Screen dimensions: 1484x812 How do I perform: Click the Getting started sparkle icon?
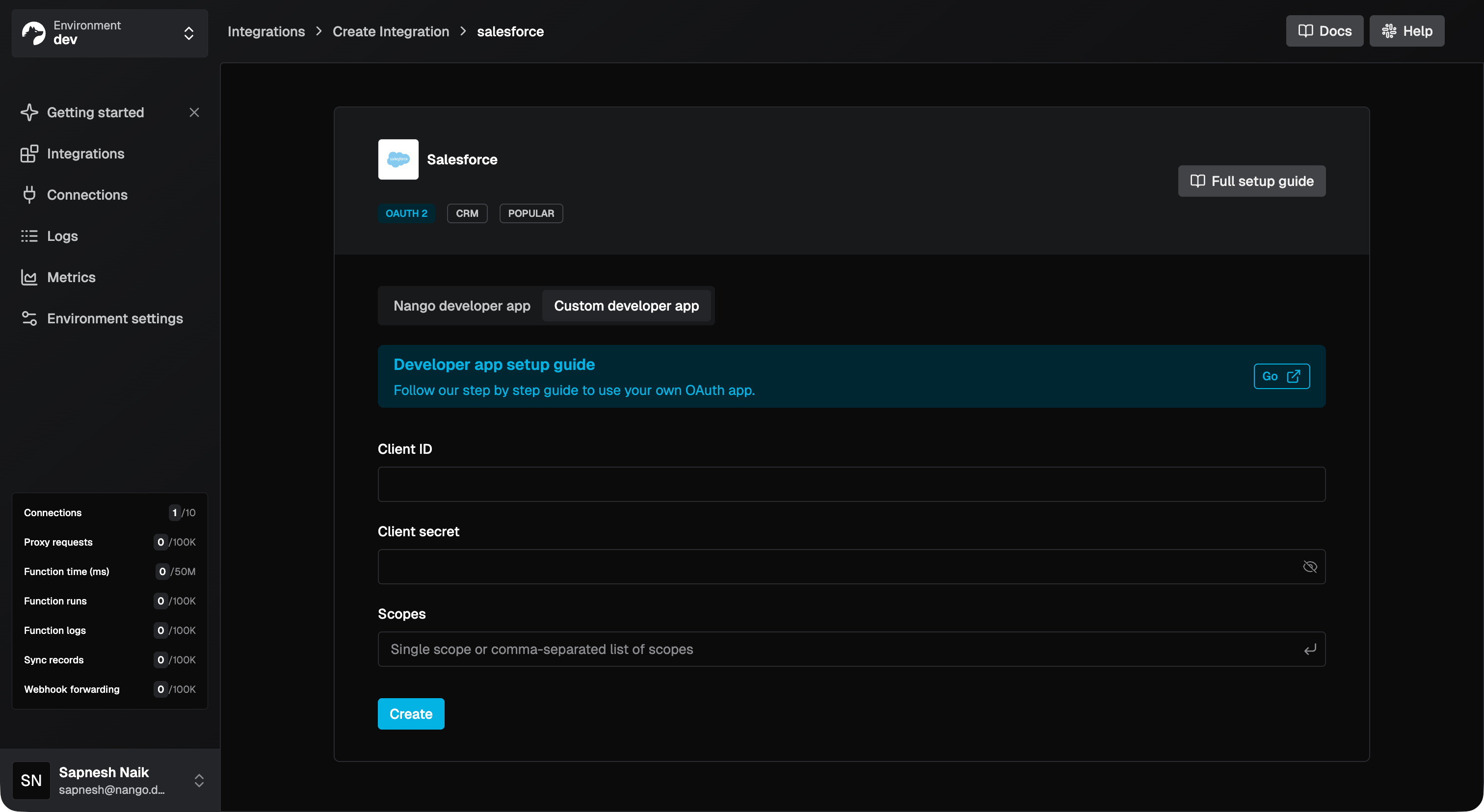pos(29,112)
